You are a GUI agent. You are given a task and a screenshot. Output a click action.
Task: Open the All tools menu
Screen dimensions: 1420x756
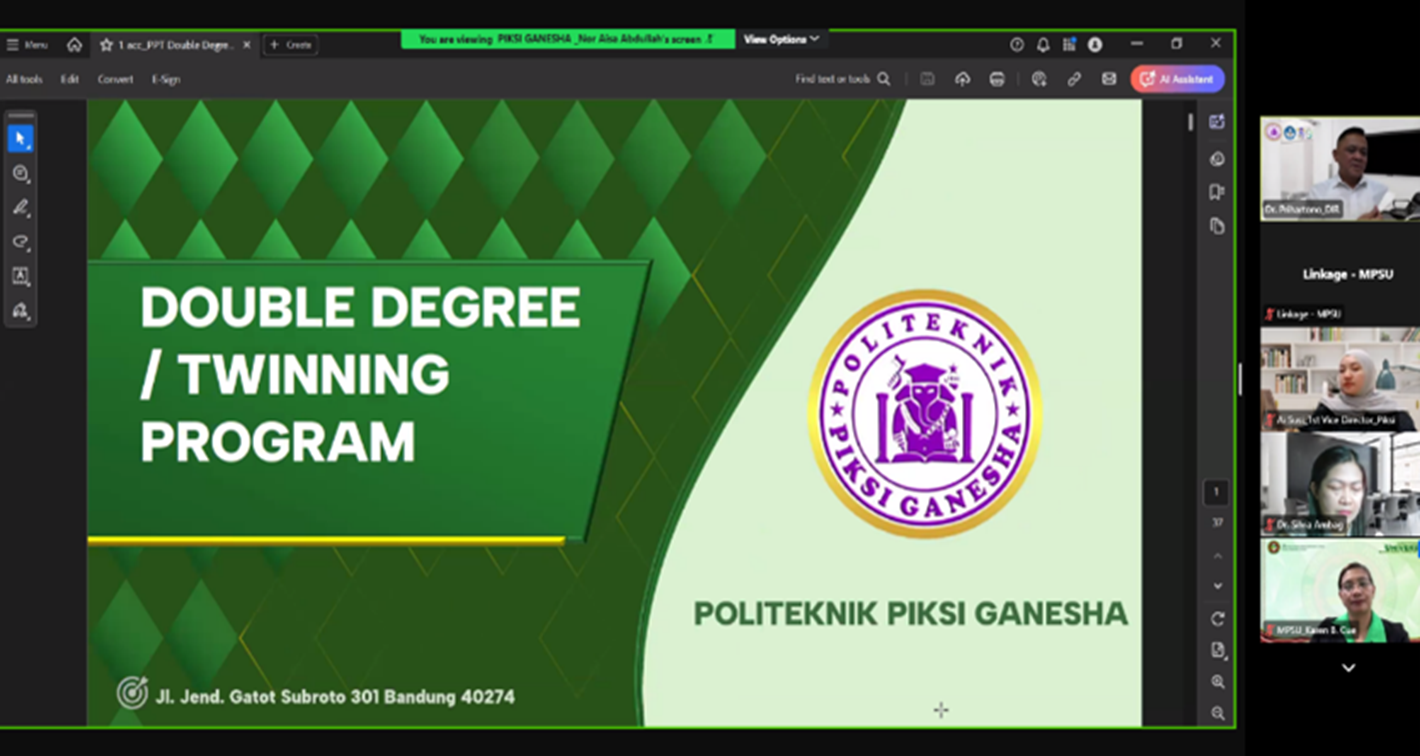(x=24, y=79)
